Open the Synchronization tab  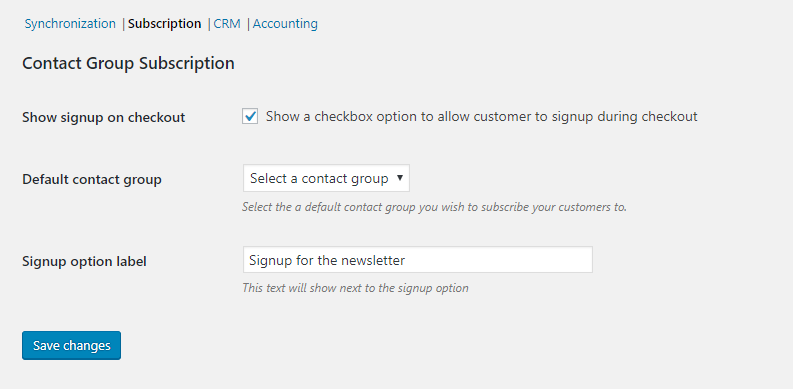(70, 24)
